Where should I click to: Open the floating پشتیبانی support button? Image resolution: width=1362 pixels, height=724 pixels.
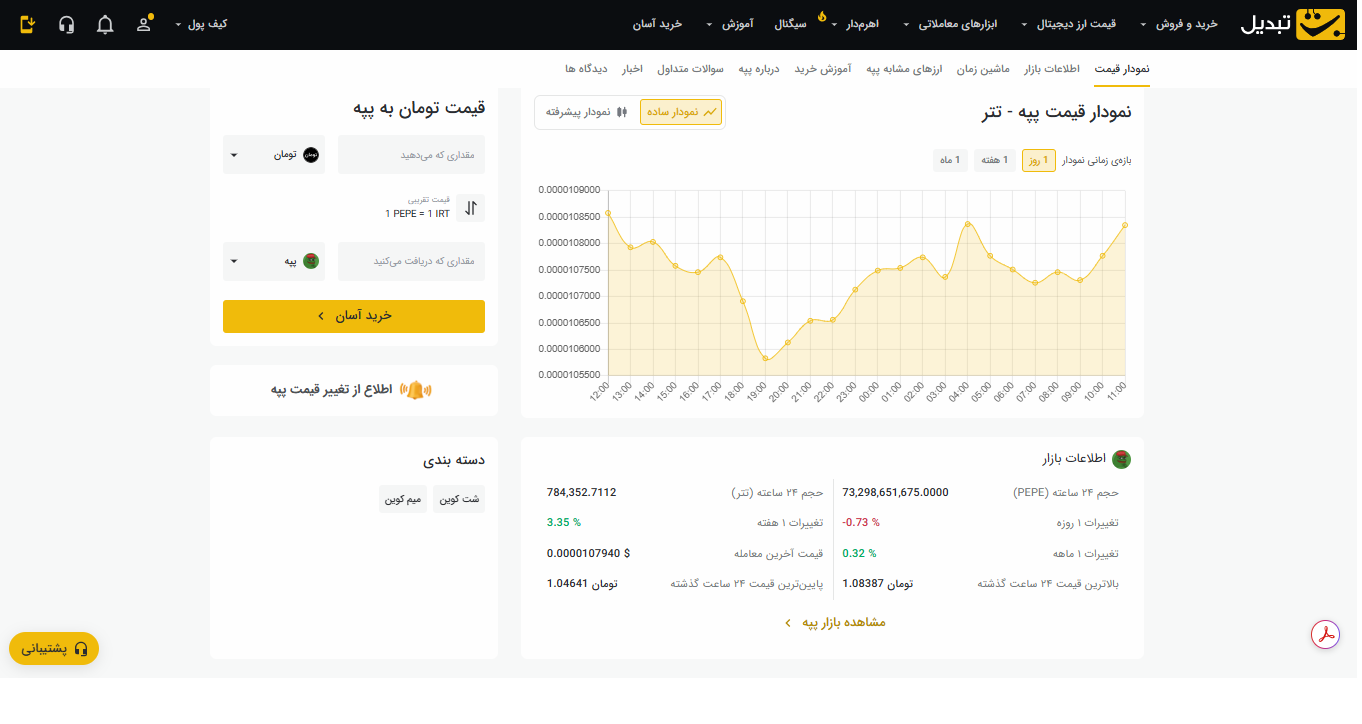coord(53,648)
